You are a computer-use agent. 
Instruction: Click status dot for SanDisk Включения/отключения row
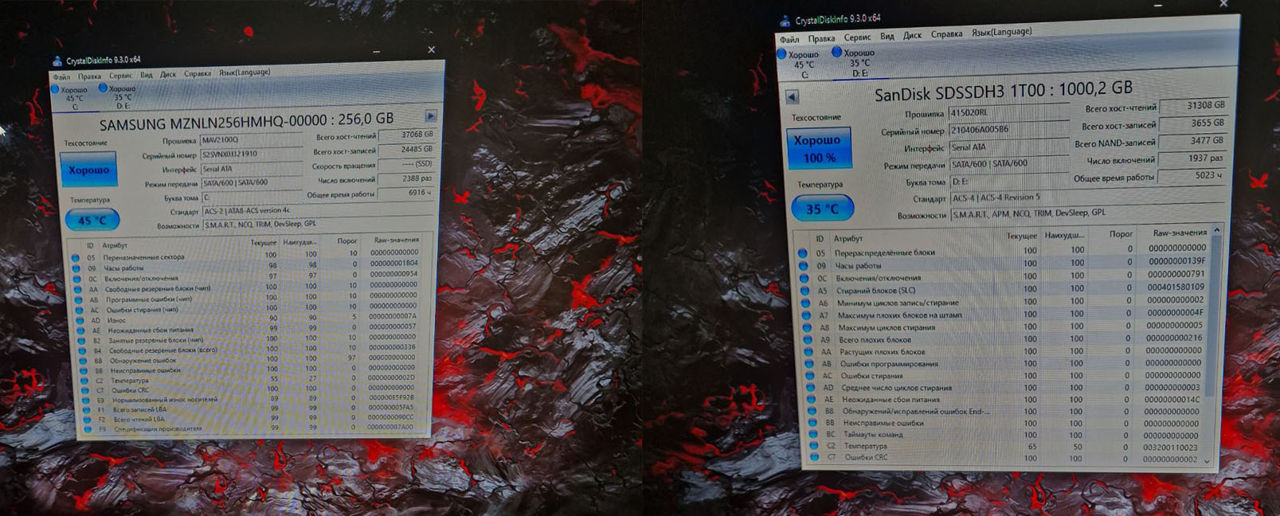[x=802, y=278]
